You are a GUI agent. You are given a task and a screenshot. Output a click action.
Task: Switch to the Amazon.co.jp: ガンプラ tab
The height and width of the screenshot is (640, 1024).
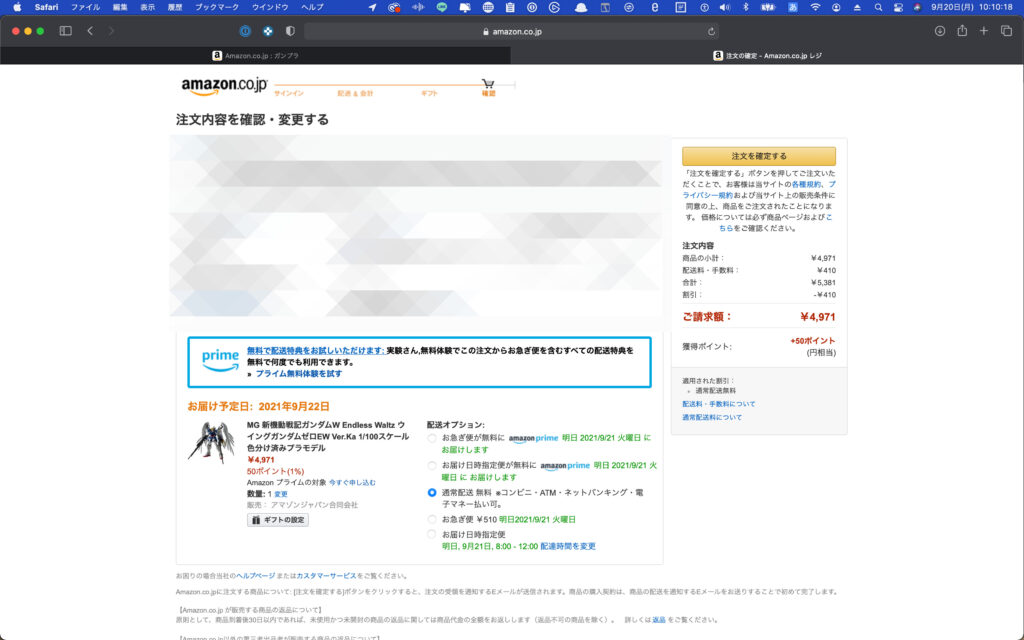click(x=255, y=56)
